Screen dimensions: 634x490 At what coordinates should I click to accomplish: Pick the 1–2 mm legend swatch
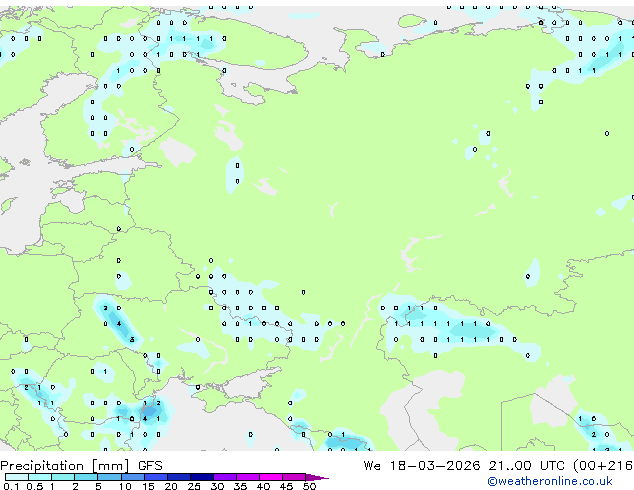(63, 477)
